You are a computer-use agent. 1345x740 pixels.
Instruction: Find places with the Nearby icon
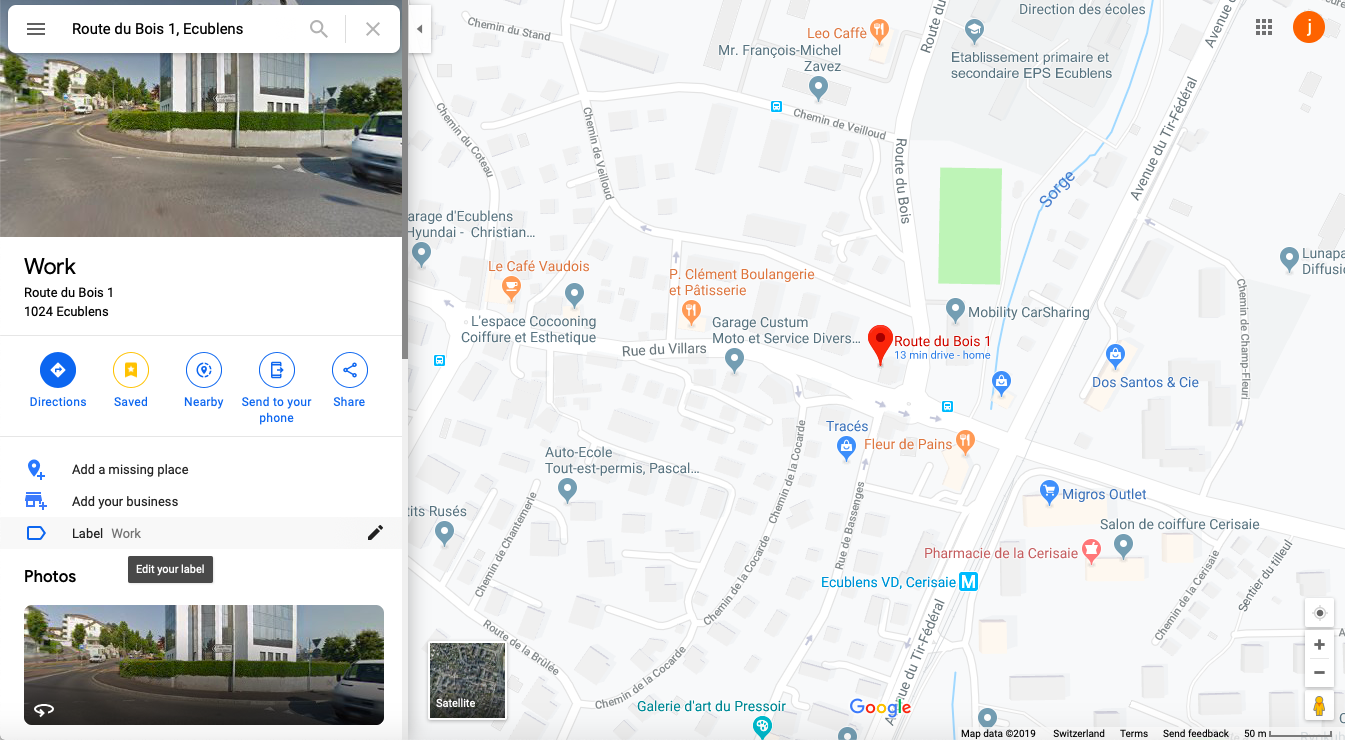(x=204, y=370)
